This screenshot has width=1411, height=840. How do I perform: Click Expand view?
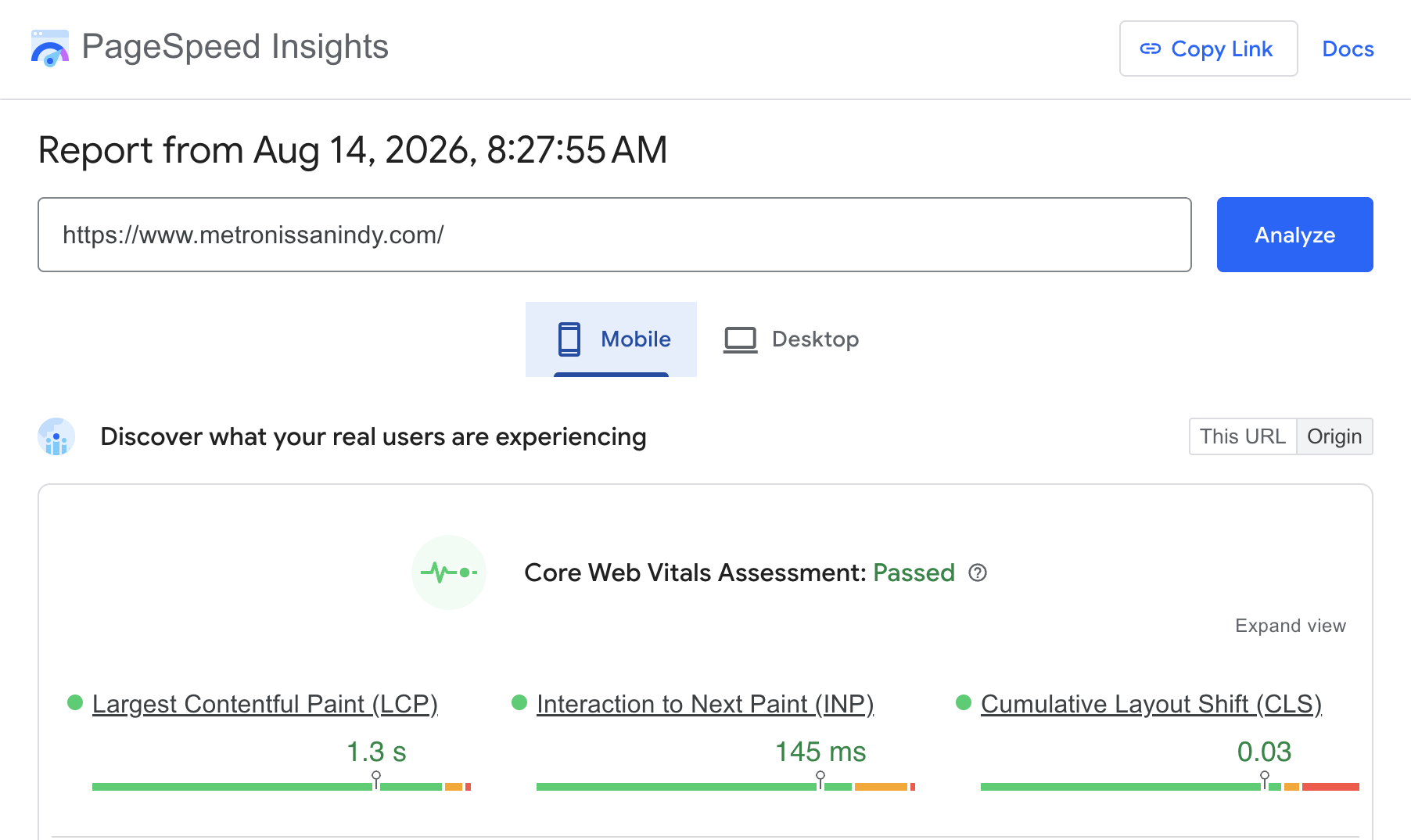pyautogui.click(x=1291, y=626)
